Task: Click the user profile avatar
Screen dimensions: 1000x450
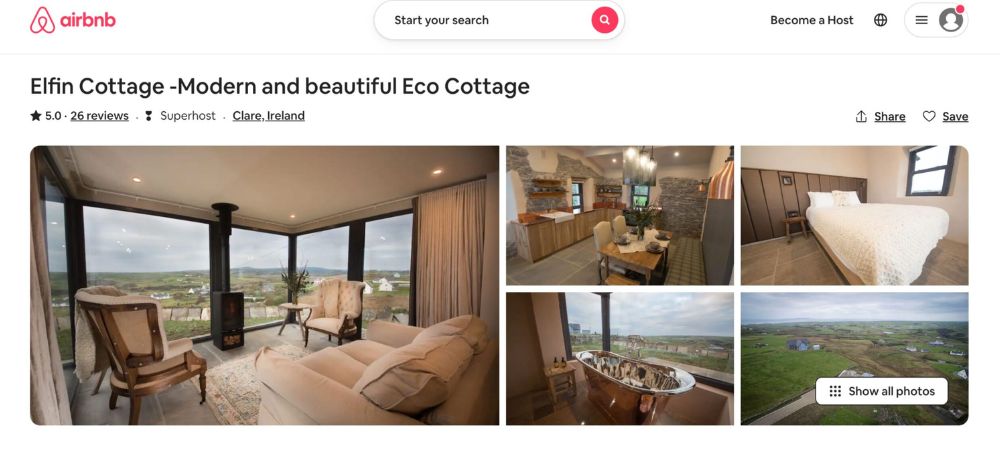Action: [x=951, y=20]
